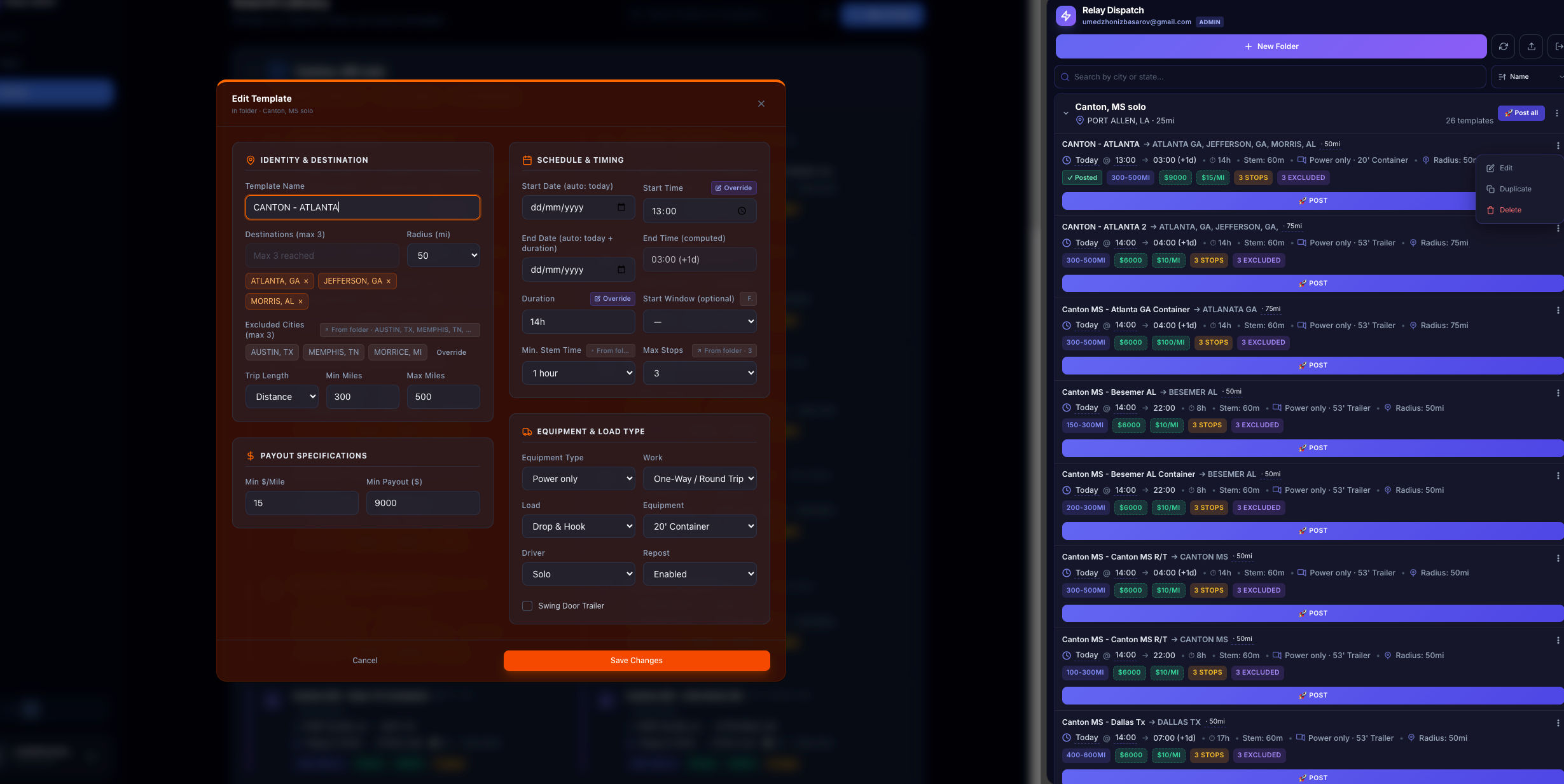Open the Trip Length Distance dropdown

pos(282,397)
